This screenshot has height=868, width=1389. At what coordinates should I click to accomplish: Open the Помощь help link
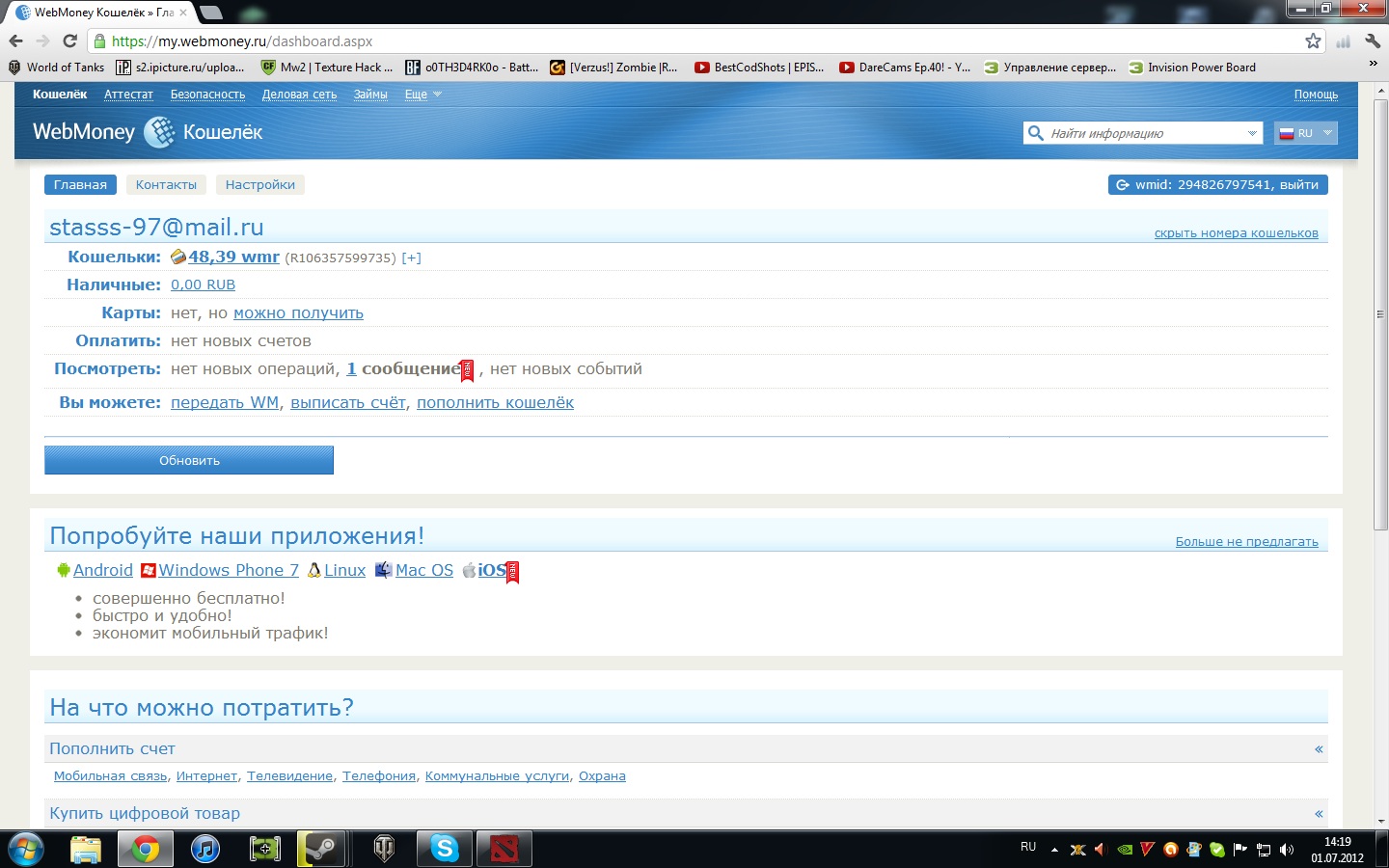(1316, 95)
